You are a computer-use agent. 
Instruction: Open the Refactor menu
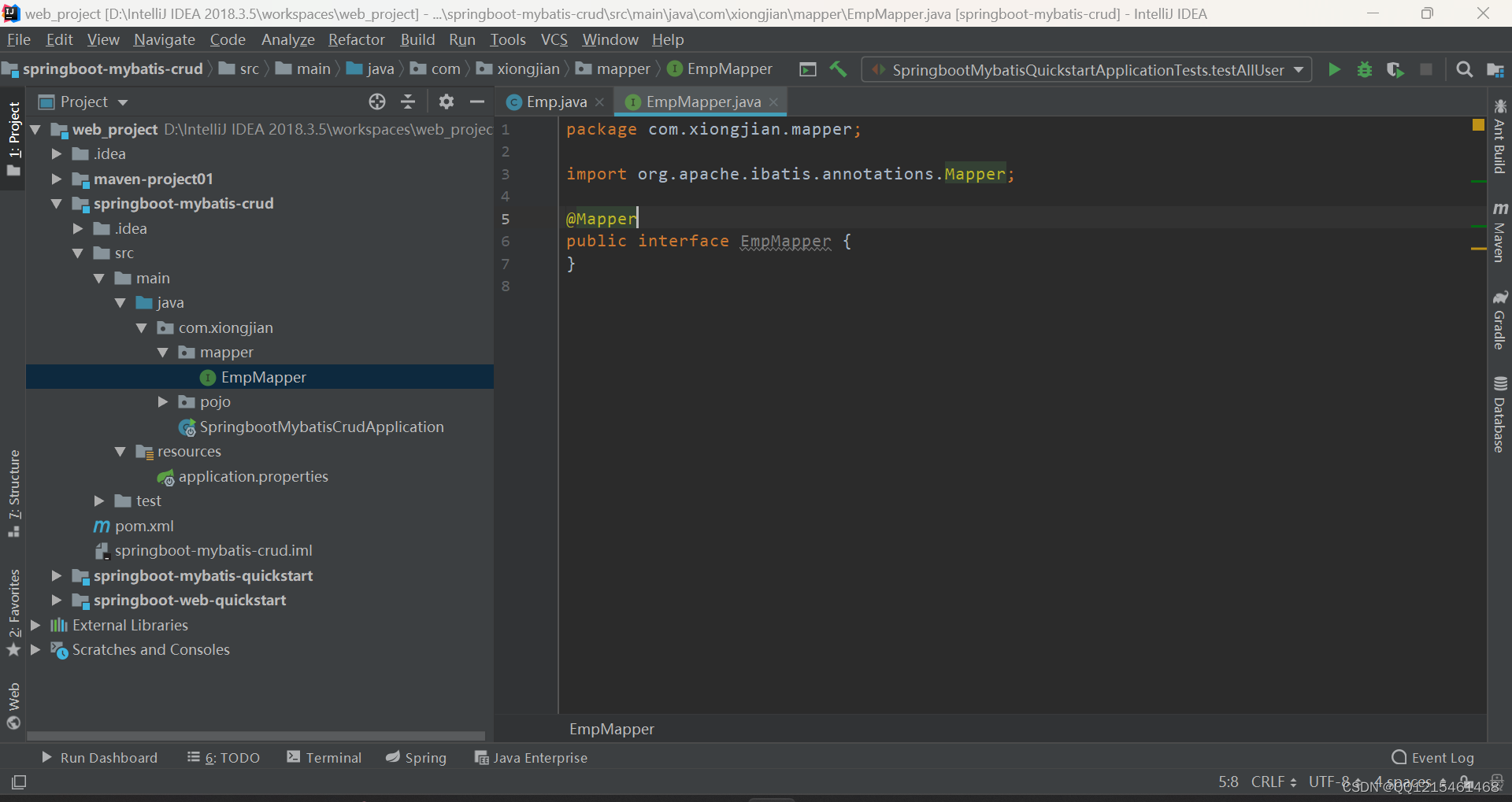pos(357,39)
